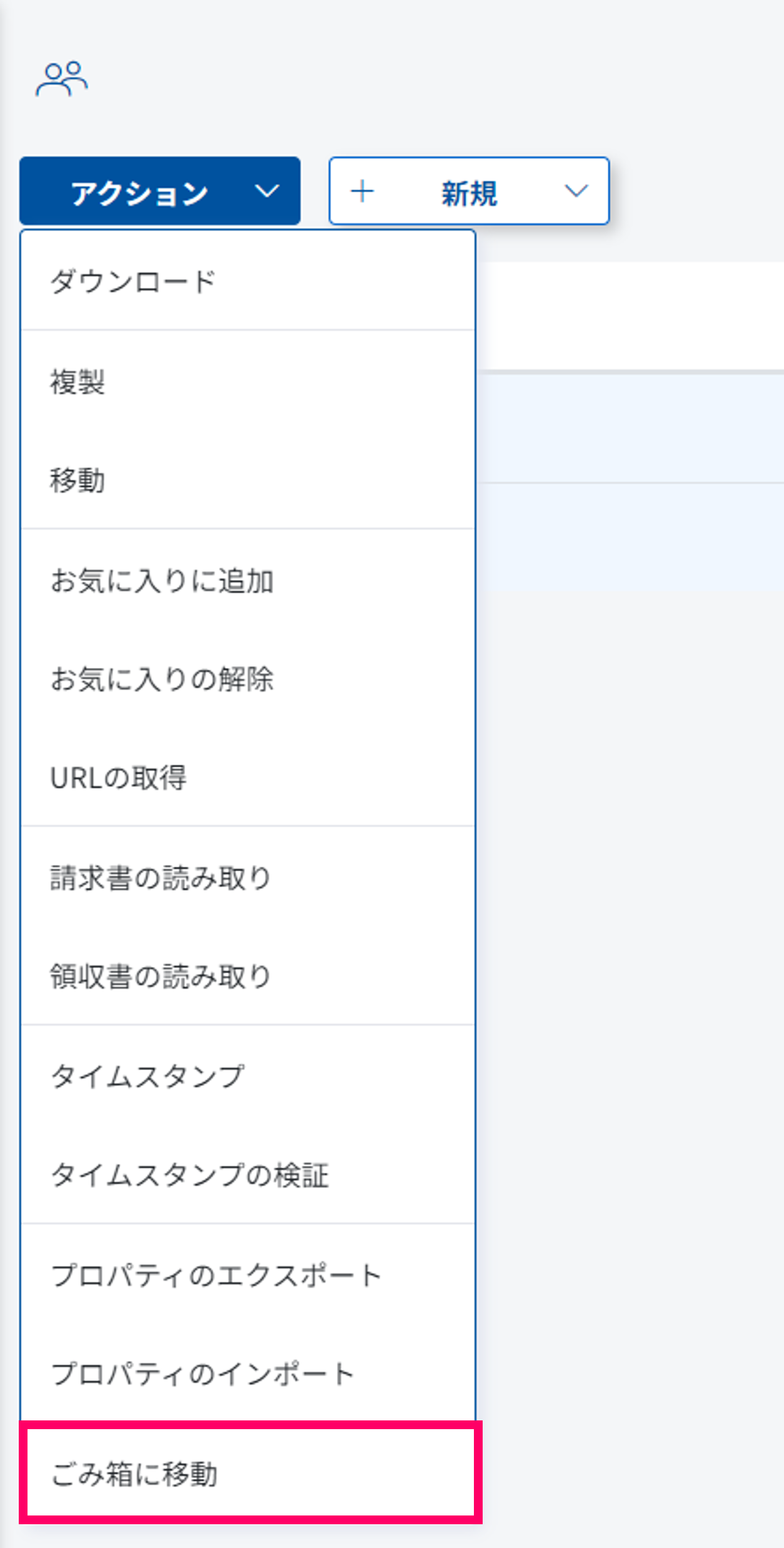Screen dimensions: 784x1548
Task: Click URLの取得 menu item
Action: click(118, 778)
